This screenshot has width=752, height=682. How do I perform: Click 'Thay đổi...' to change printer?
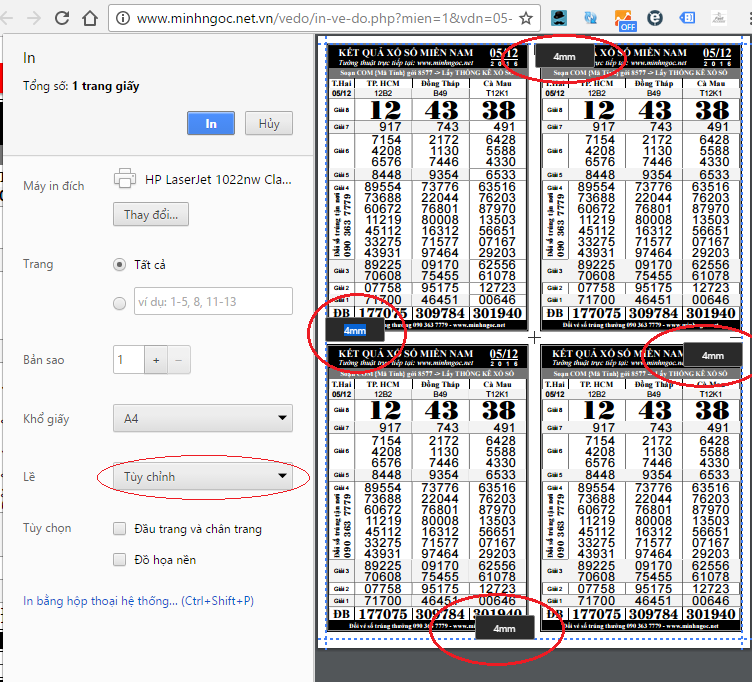pyautogui.click(x=151, y=215)
